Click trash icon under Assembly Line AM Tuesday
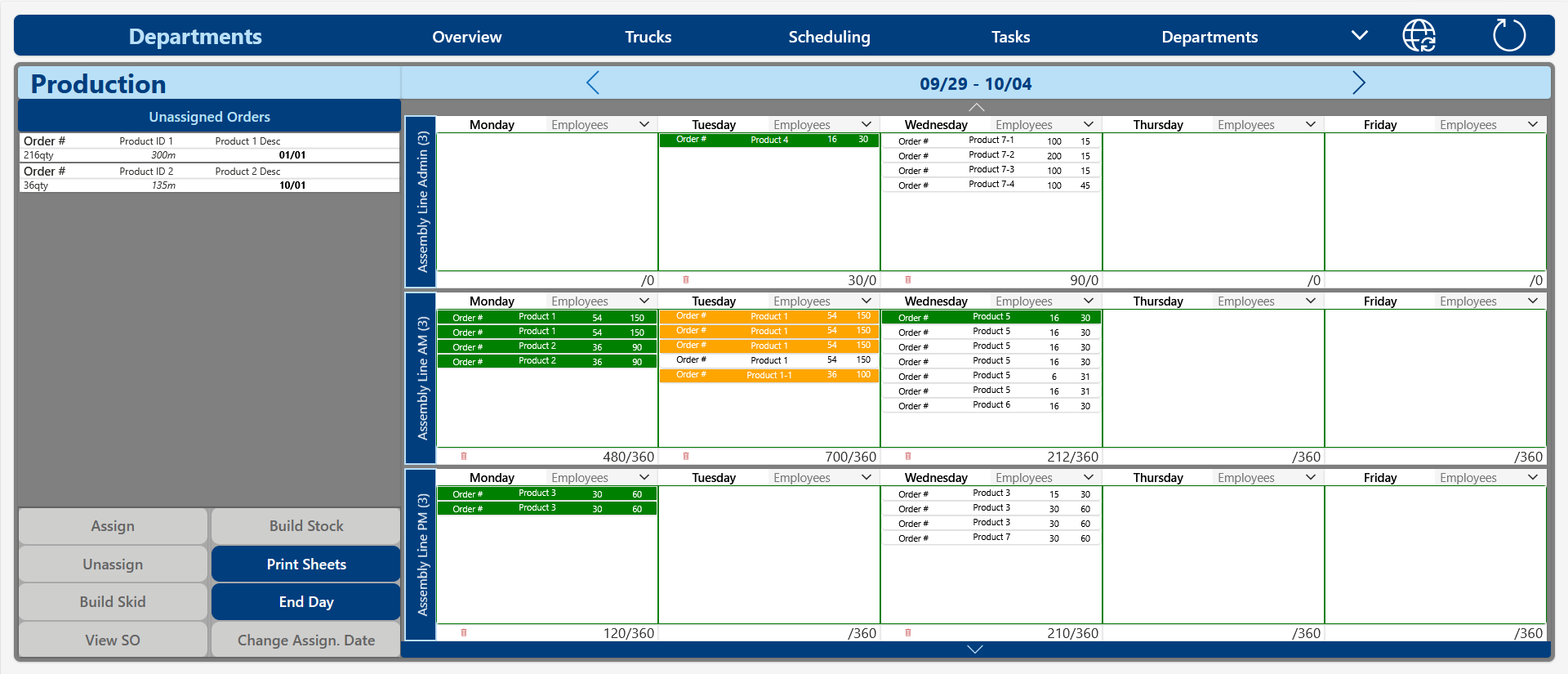 point(686,457)
